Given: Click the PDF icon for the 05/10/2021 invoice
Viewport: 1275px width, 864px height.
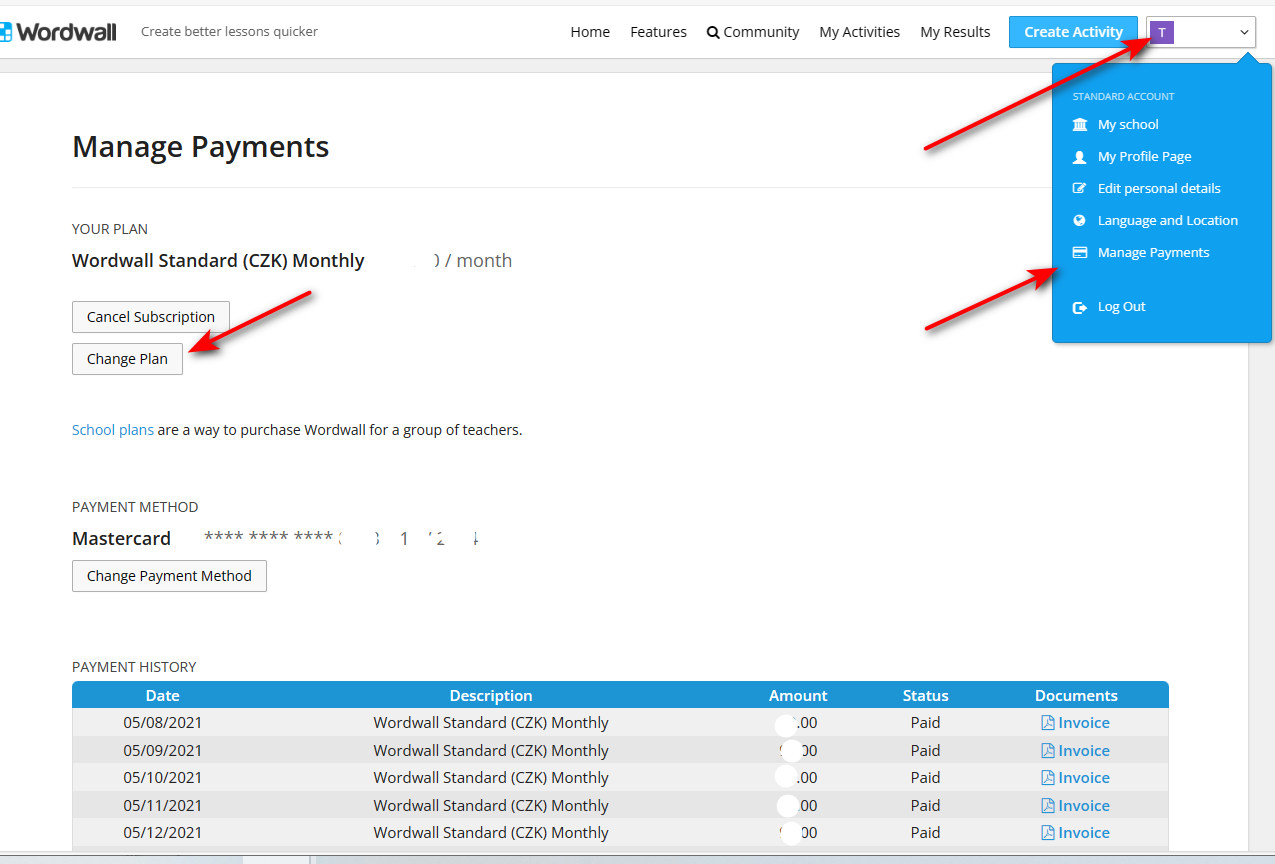Looking at the screenshot, I should [x=1048, y=778].
